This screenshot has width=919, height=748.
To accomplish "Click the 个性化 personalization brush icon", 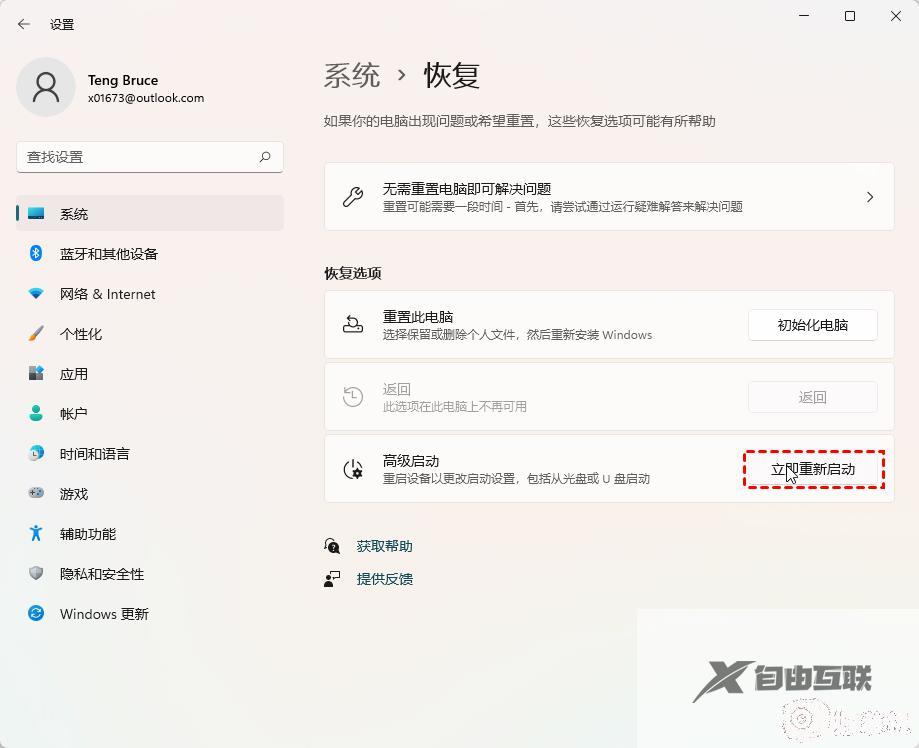I will pyautogui.click(x=37, y=334).
